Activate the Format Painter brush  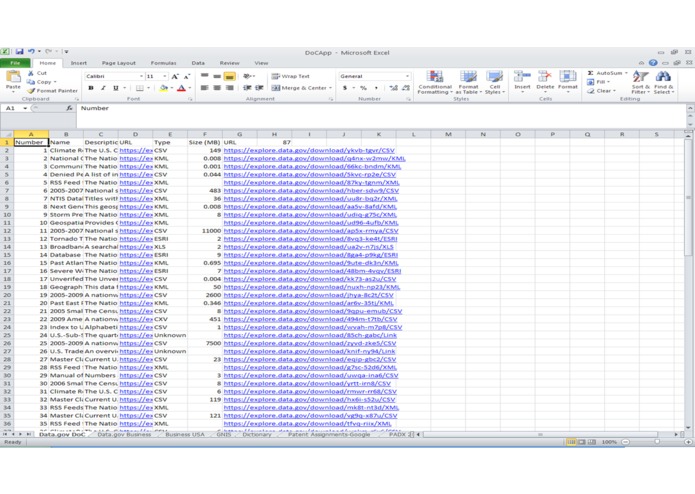click(31, 91)
